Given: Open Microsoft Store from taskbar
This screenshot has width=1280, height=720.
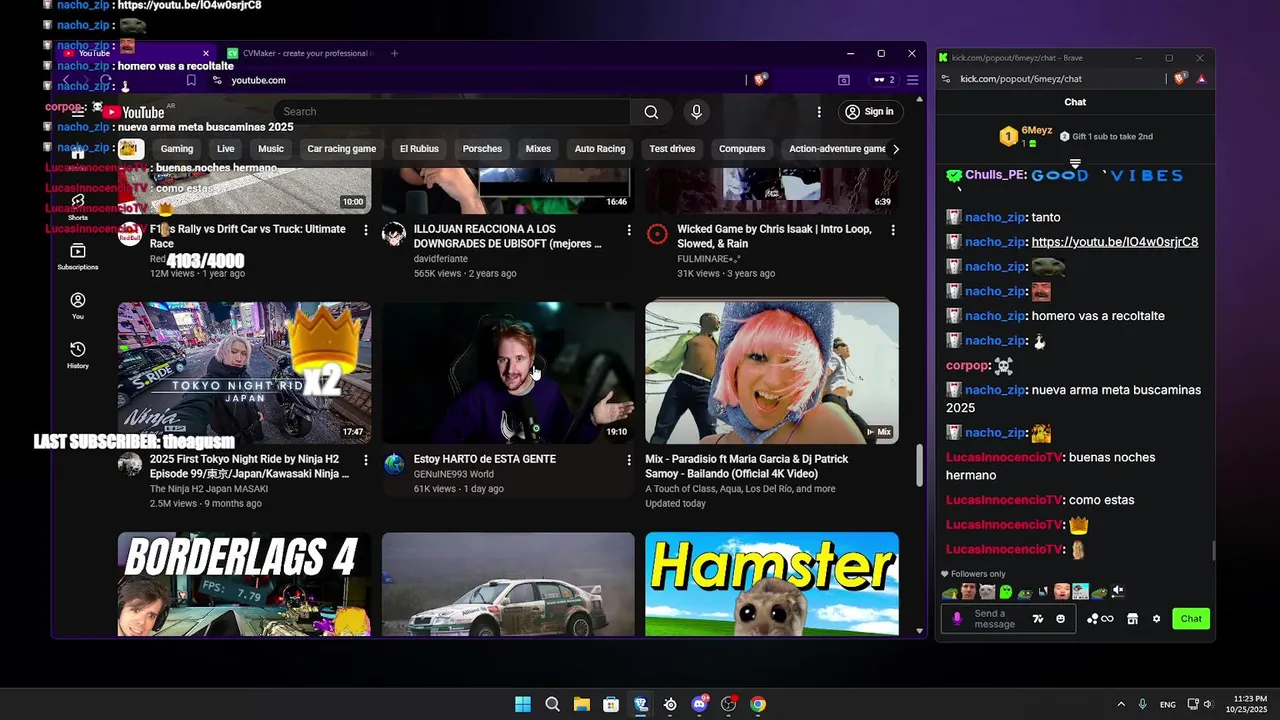Looking at the screenshot, I should pos(611,704).
